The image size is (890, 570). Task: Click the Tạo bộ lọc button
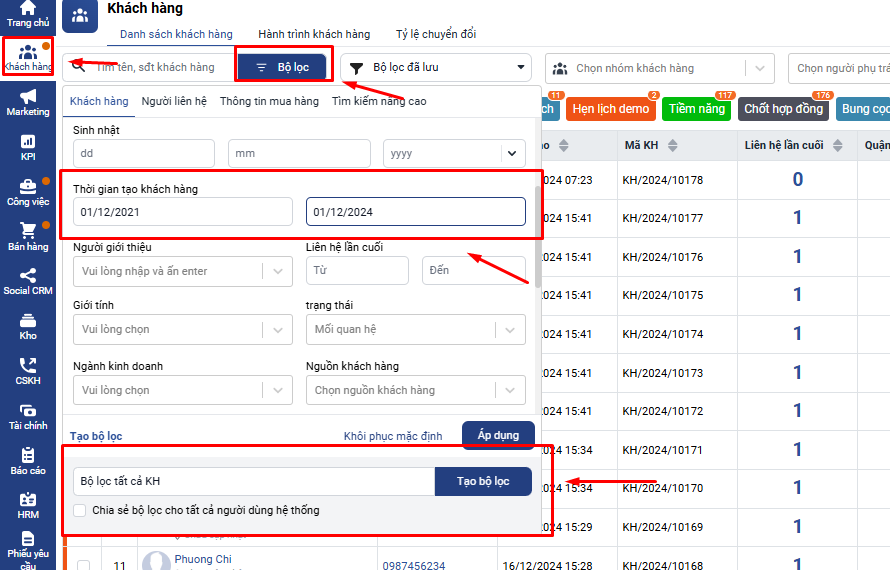(x=483, y=481)
